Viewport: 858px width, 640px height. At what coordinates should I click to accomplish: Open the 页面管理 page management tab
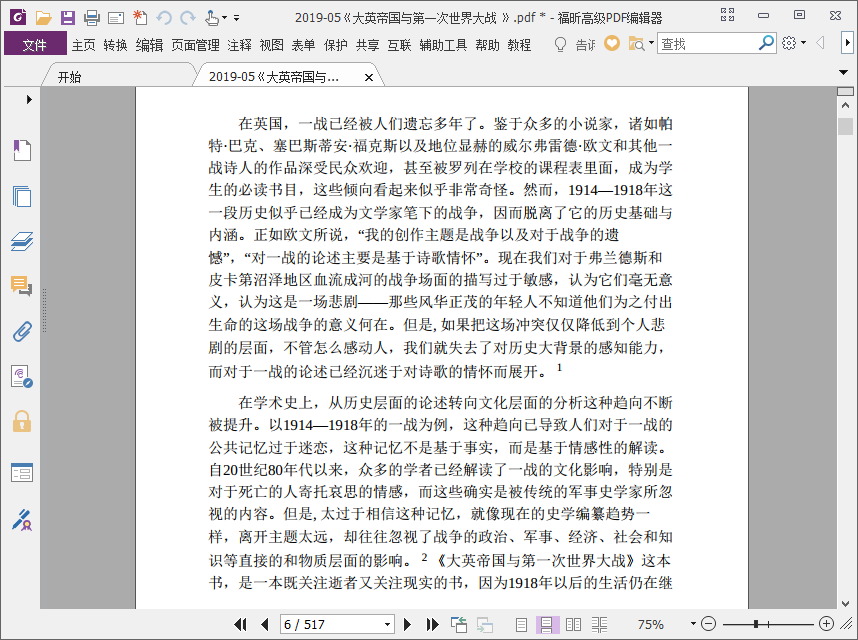click(x=195, y=45)
